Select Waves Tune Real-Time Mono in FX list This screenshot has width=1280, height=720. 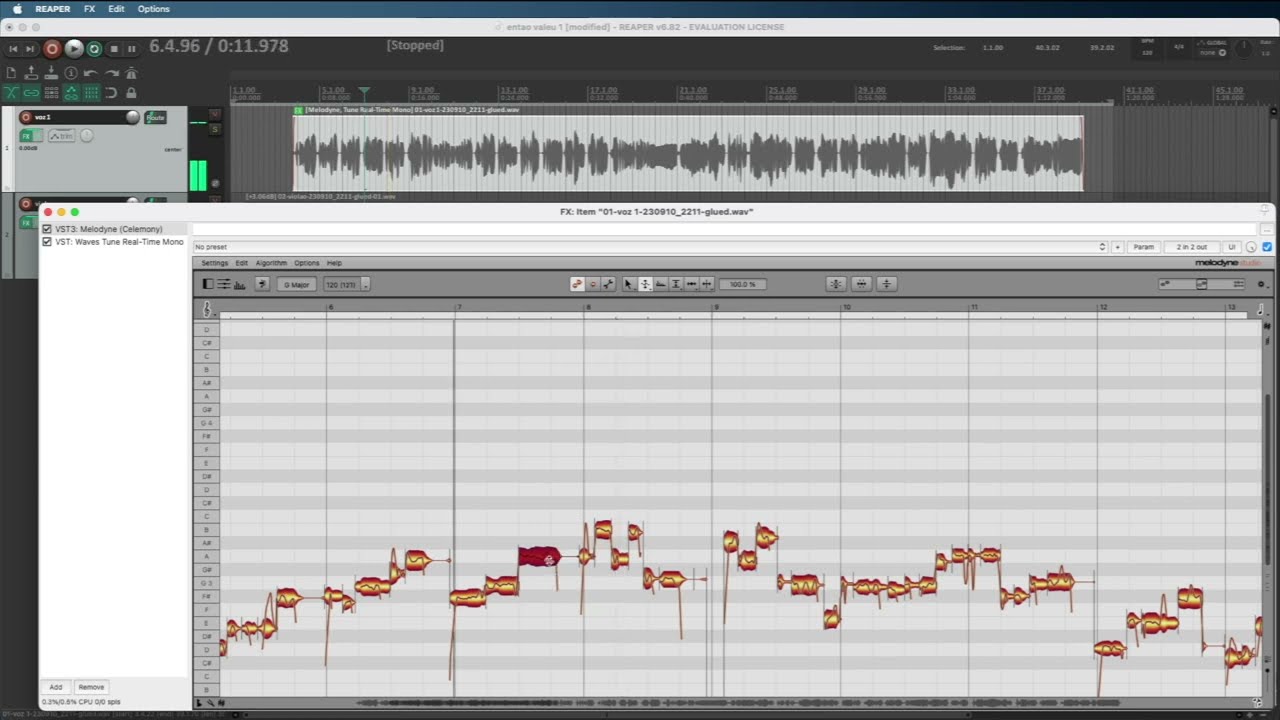click(x=119, y=242)
